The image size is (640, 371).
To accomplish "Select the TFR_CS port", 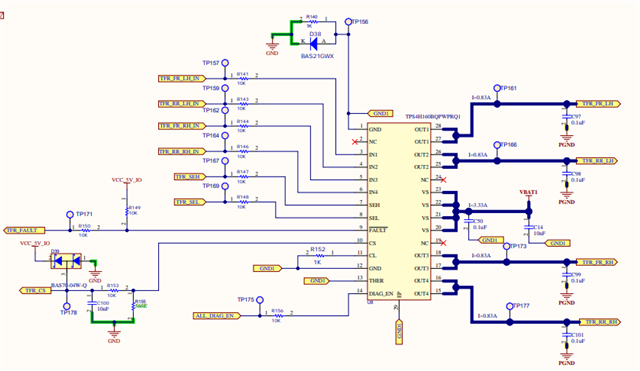I will pos(36,291).
